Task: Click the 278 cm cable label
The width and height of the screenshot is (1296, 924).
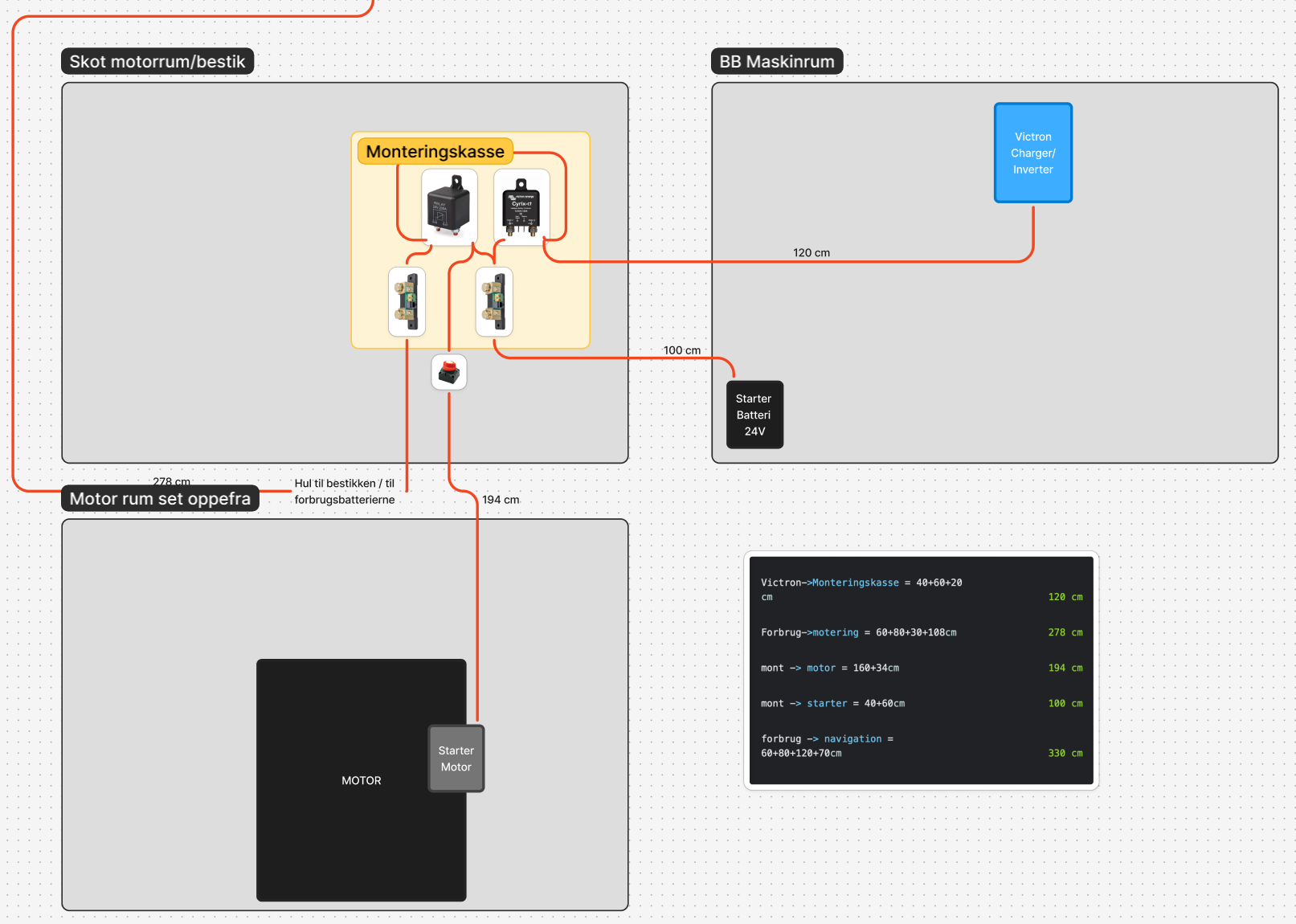Action: [x=171, y=481]
